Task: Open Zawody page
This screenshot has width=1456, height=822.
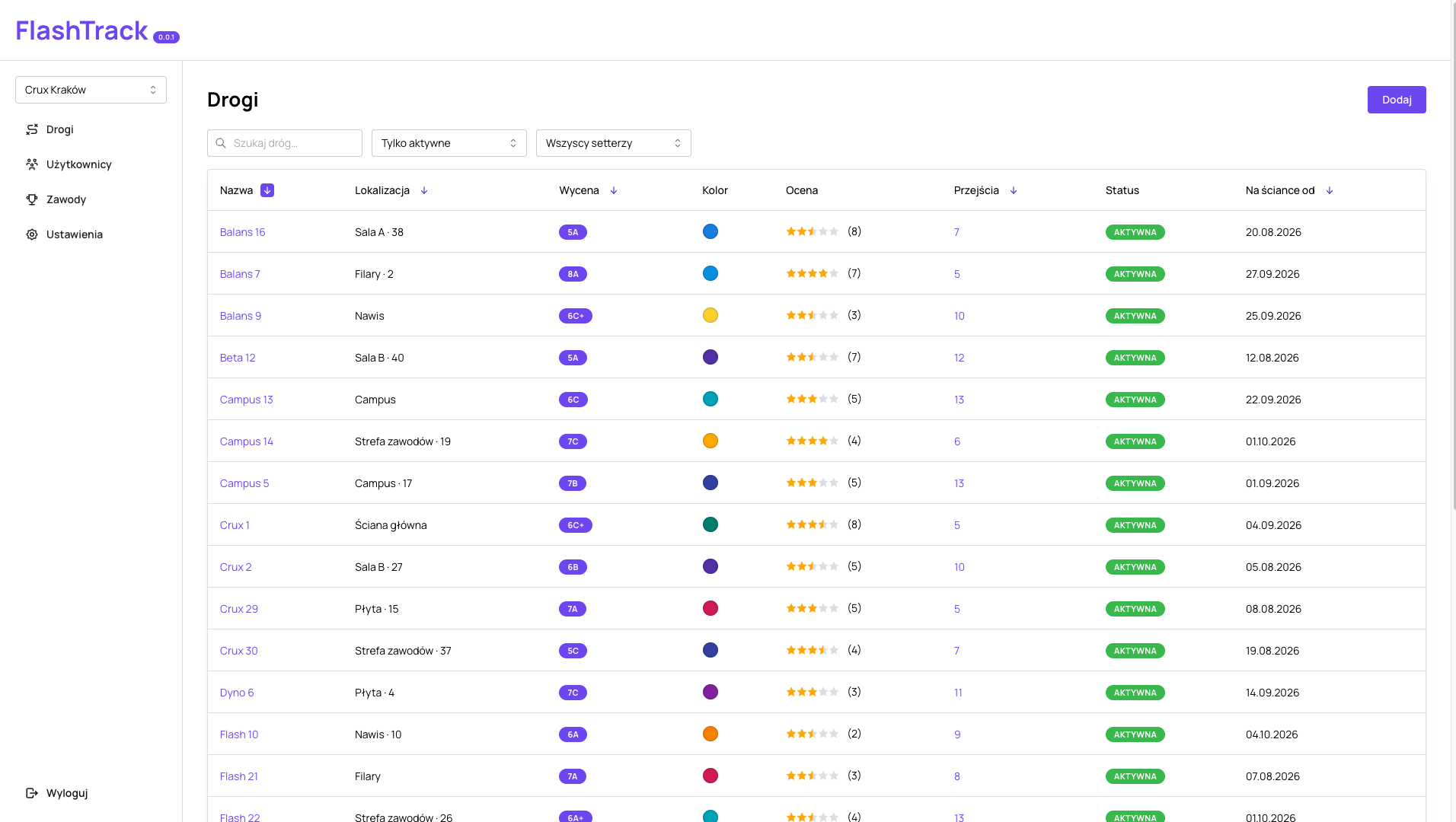Action: tap(91, 199)
